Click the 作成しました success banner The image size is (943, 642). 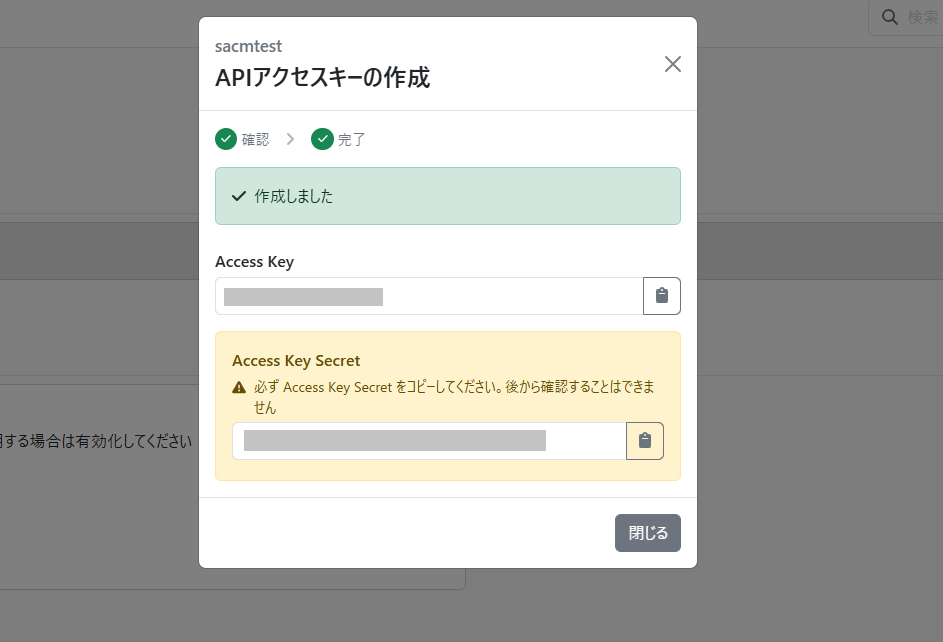point(448,196)
